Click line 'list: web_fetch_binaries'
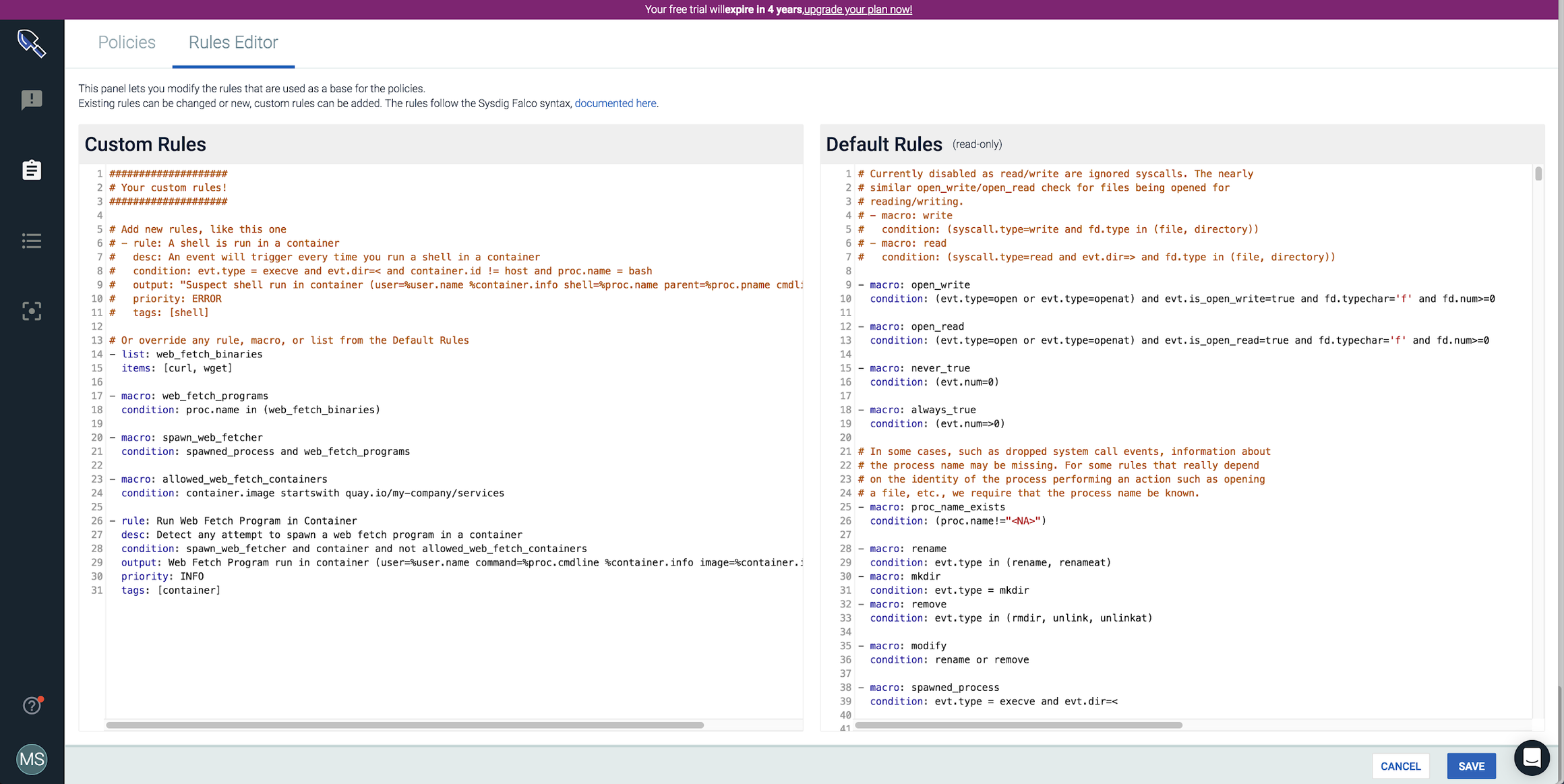1564x784 pixels. [186, 354]
